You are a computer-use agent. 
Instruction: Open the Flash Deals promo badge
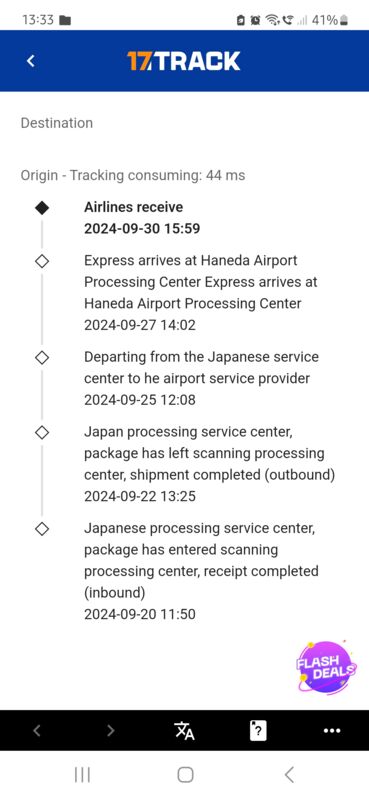[x=326, y=668]
